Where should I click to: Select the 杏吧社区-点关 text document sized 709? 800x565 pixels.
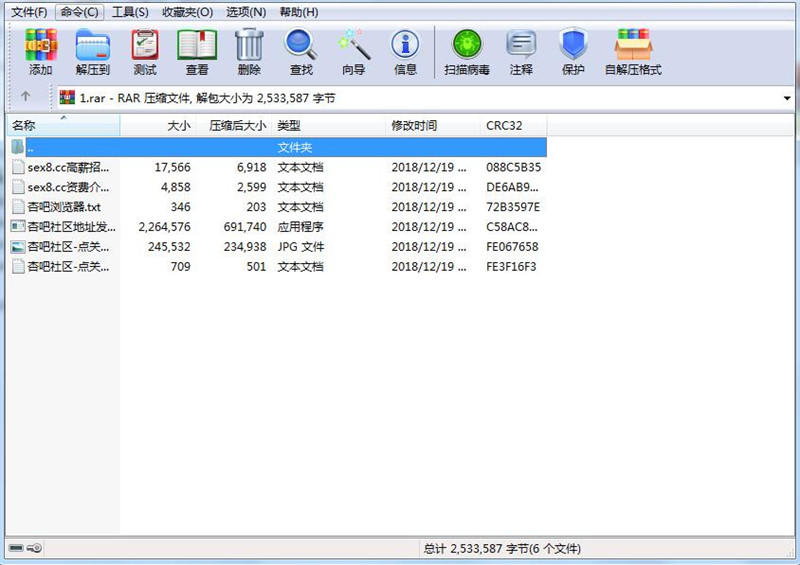tap(68, 266)
